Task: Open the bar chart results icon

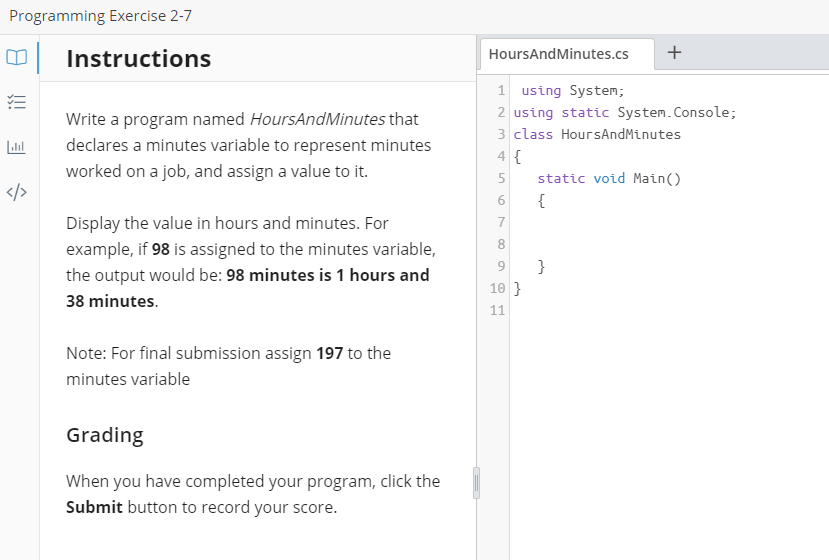Action: tap(16, 147)
